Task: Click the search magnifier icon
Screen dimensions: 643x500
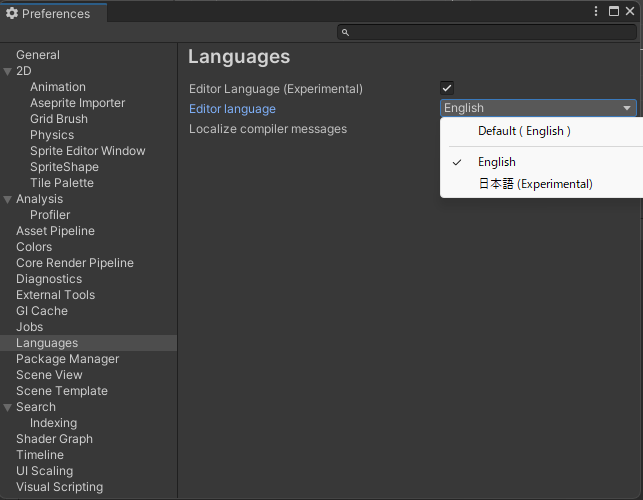Action: coord(345,32)
